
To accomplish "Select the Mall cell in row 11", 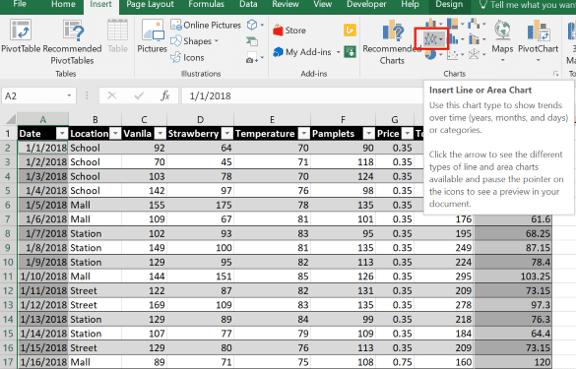I will click(x=95, y=276).
